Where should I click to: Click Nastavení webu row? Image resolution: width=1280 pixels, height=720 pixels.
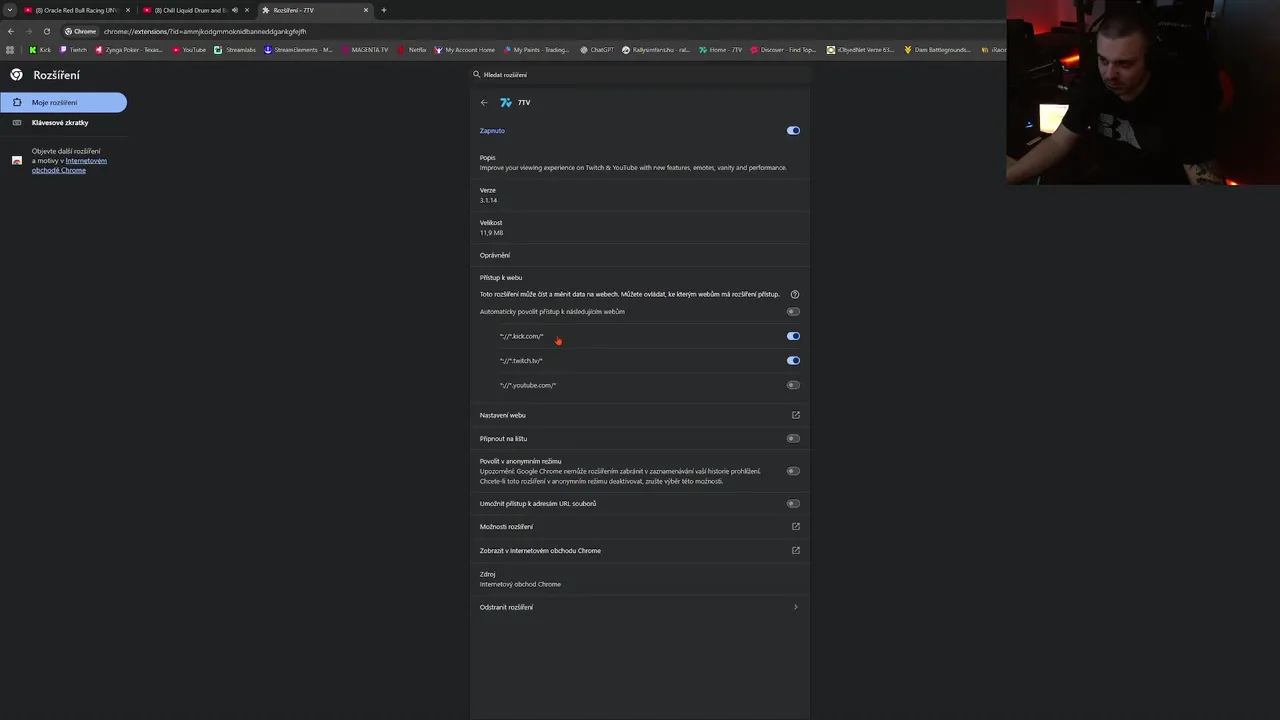coord(640,415)
